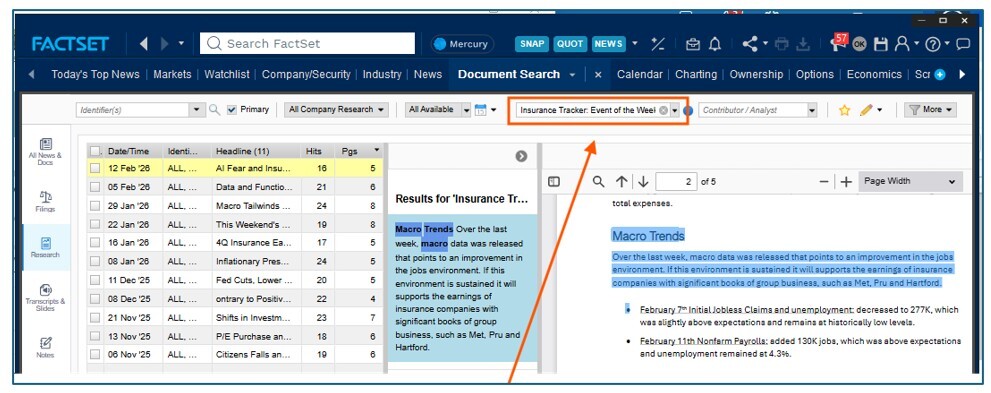Viewport: 991px width, 393px height.
Task: Go to next page with down arrow
Action: coord(643,182)
